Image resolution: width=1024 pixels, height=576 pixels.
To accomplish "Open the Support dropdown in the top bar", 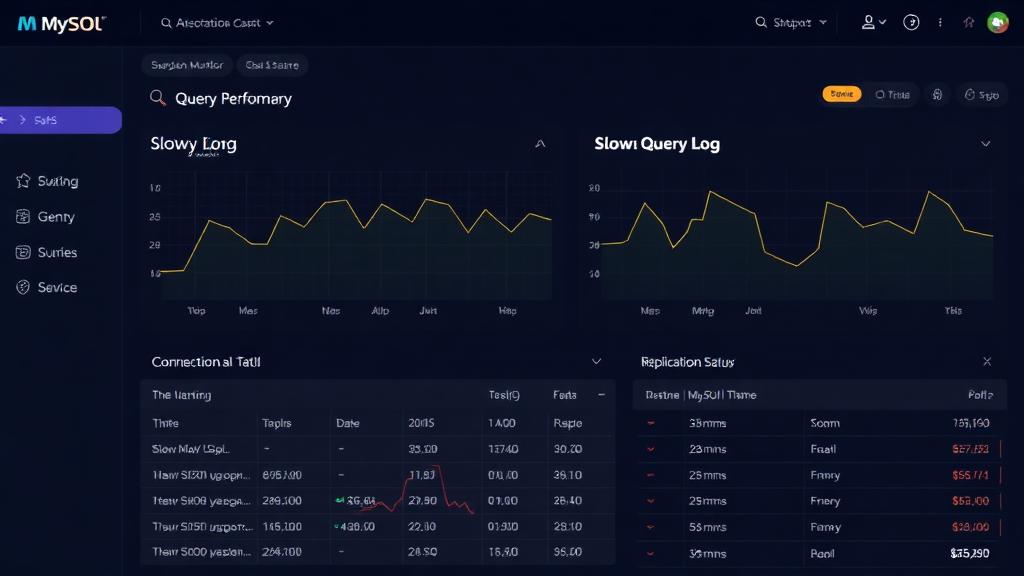I will click(x=791, y=21).
